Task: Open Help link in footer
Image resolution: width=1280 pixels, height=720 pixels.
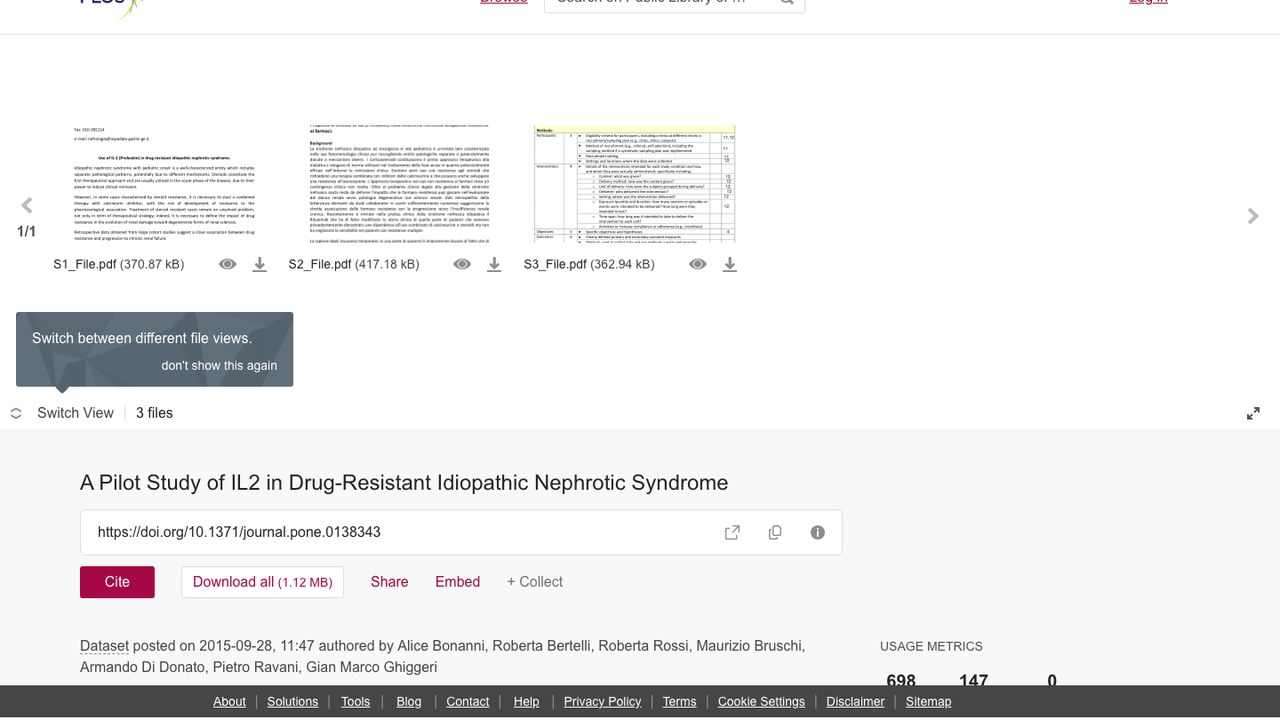Action: [x=526, y=702]
